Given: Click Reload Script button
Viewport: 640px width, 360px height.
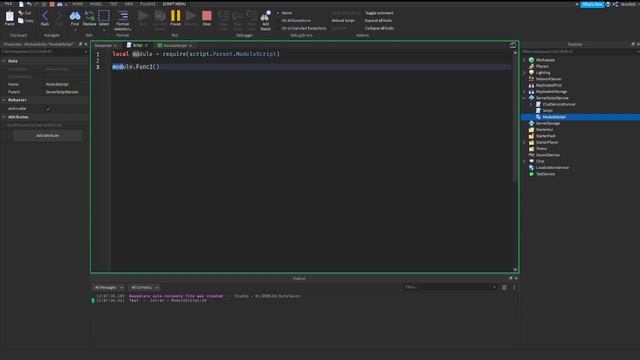Looking at the screenshot, I should coord(343,20).
